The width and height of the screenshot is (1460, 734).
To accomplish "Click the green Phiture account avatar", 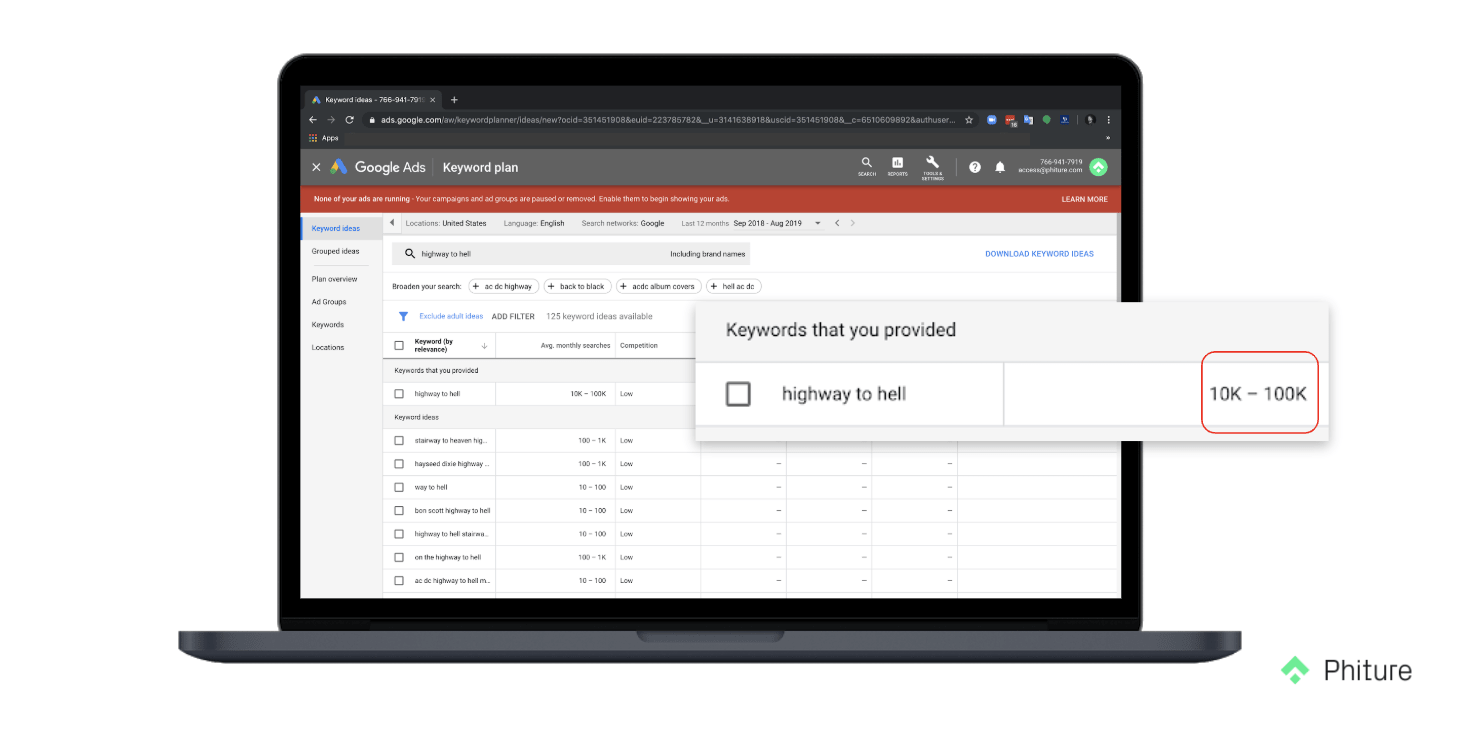I will (x=1098, y=167).
